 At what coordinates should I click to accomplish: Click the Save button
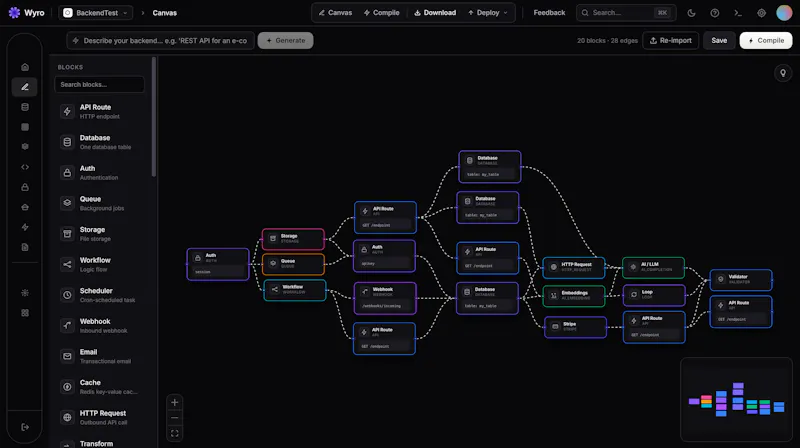719,40
